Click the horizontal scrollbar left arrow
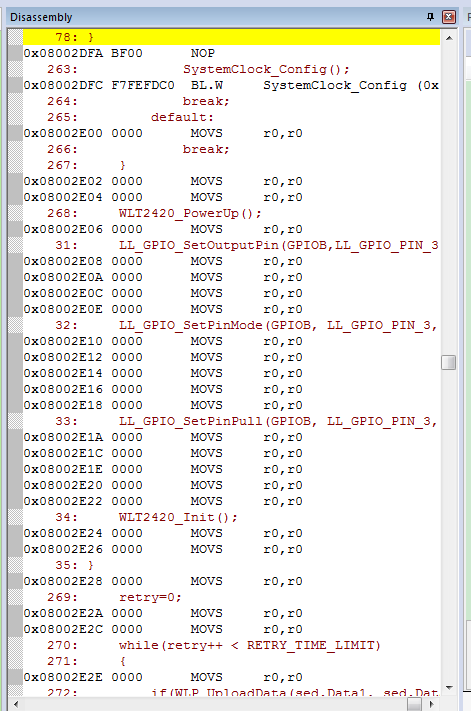471x711 pixels. click(x=16, y=704)
